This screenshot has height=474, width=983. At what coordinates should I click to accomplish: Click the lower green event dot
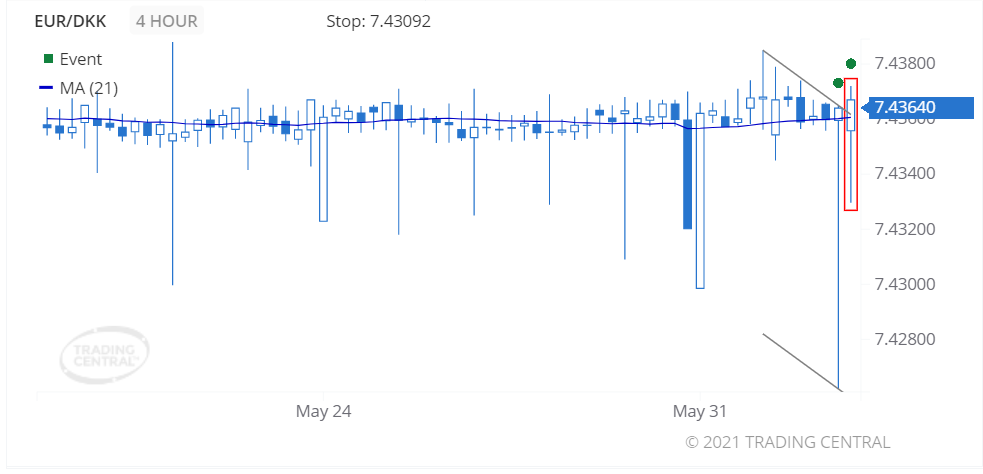(x=838, y=82)
